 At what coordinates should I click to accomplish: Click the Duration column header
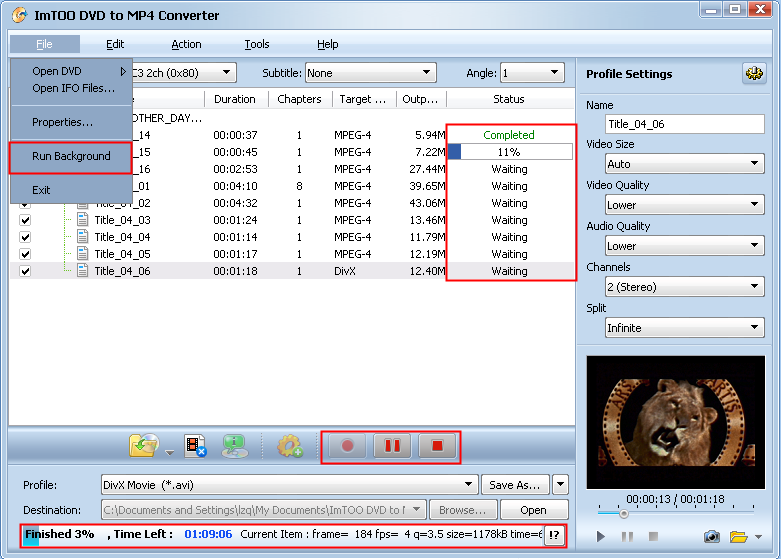235,99
